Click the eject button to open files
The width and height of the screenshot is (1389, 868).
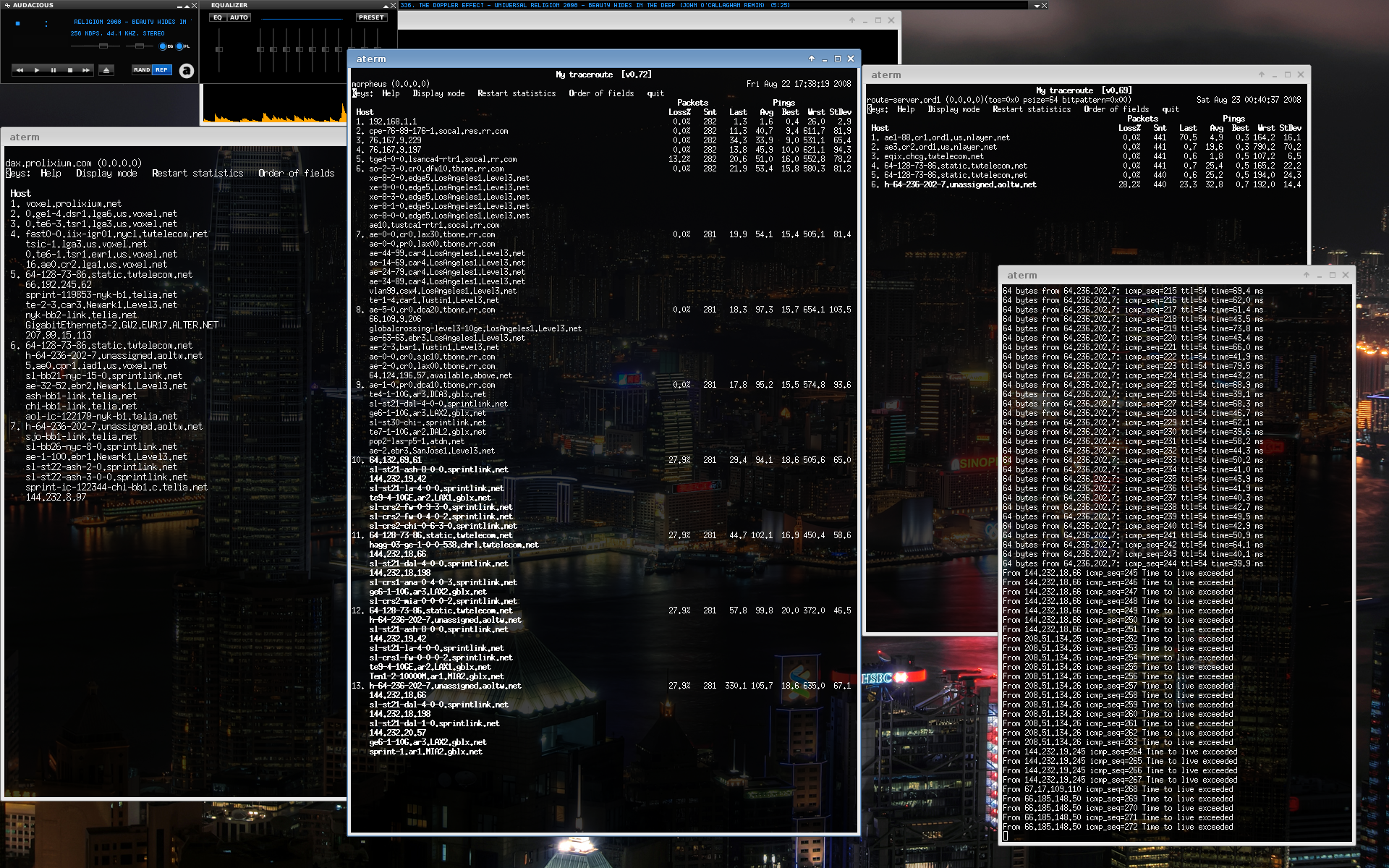click(x=106, y=70)
